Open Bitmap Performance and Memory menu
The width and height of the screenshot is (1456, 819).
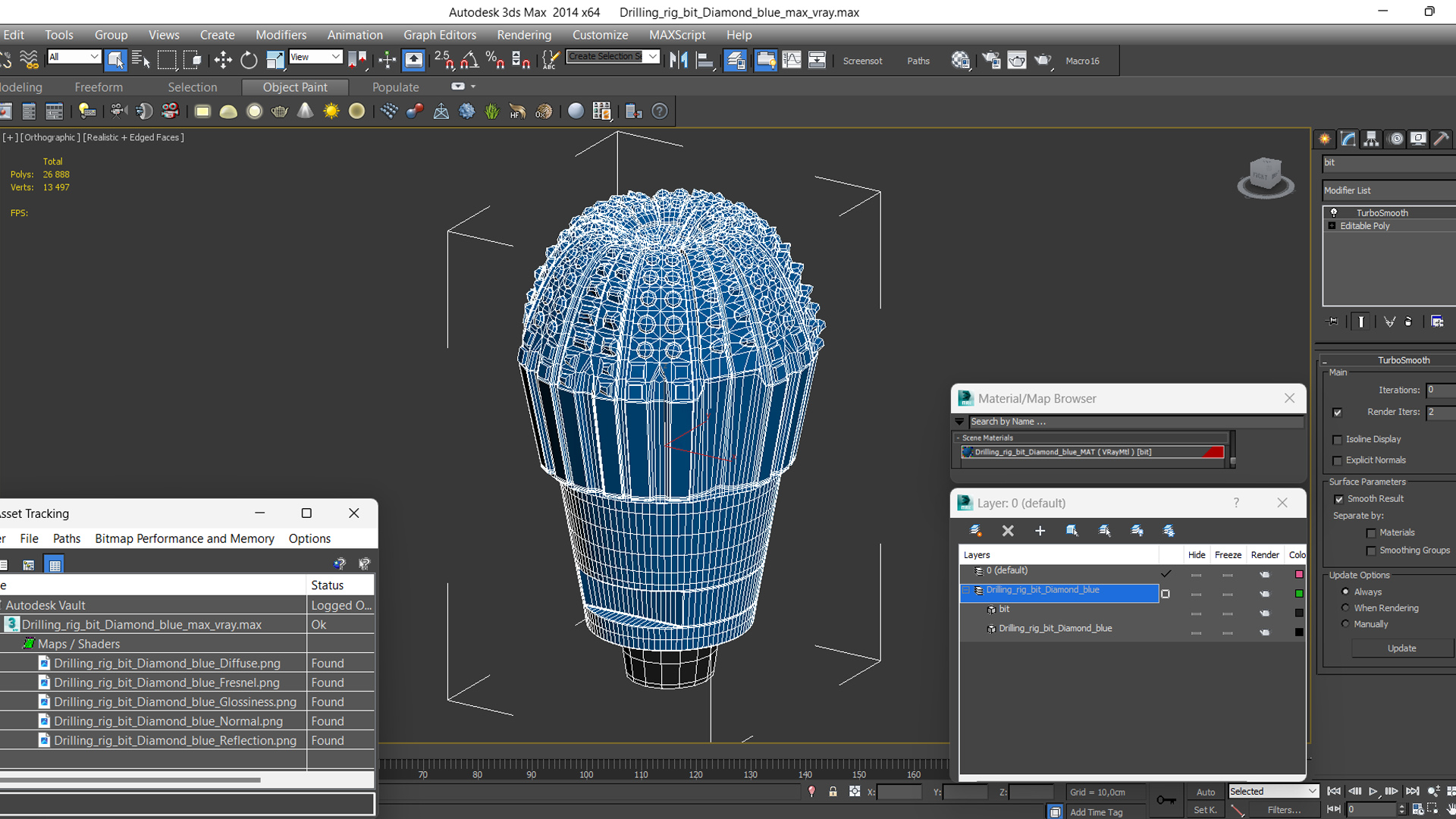[x=184, y=538]
